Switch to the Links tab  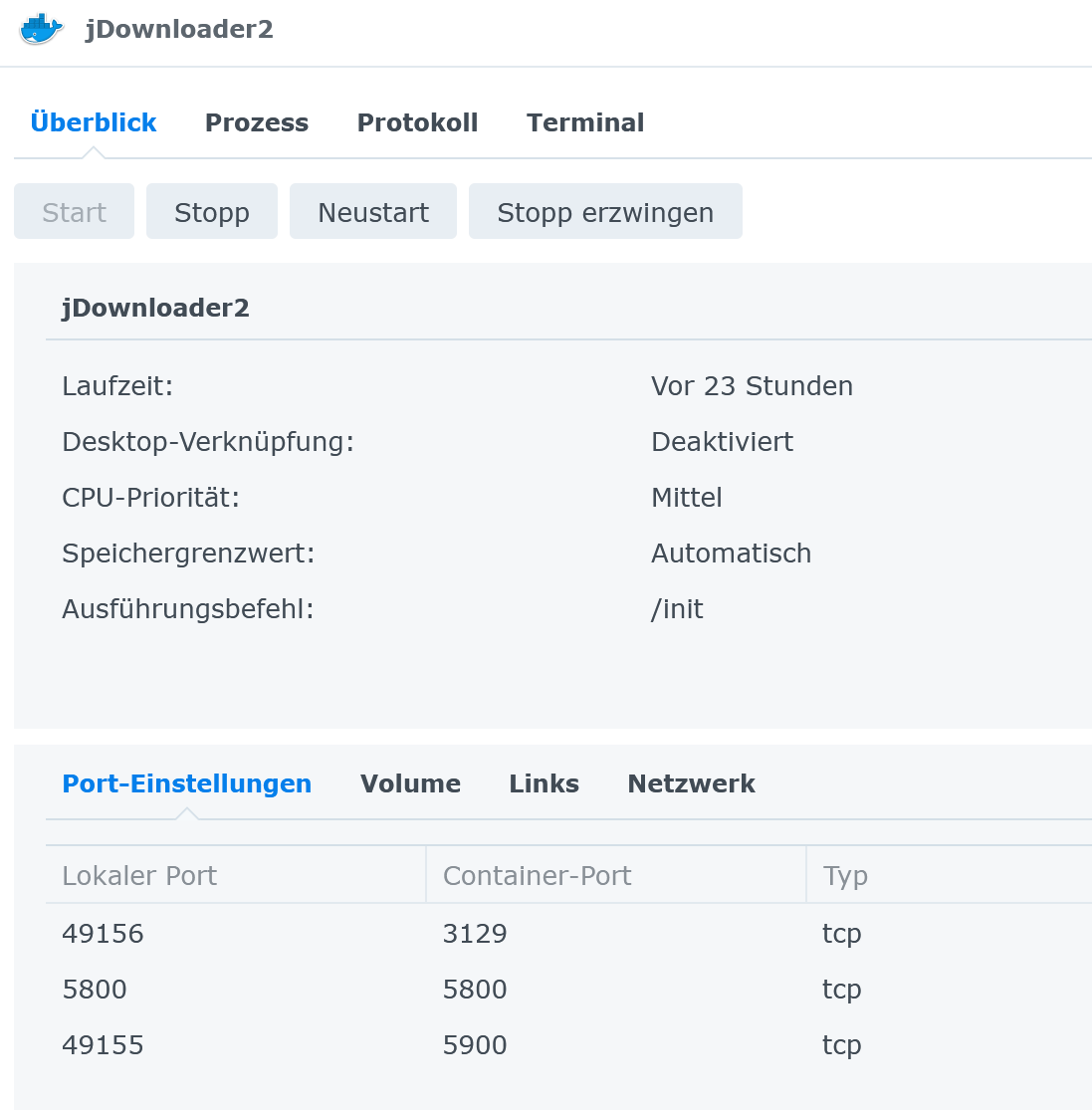[544, 783]
